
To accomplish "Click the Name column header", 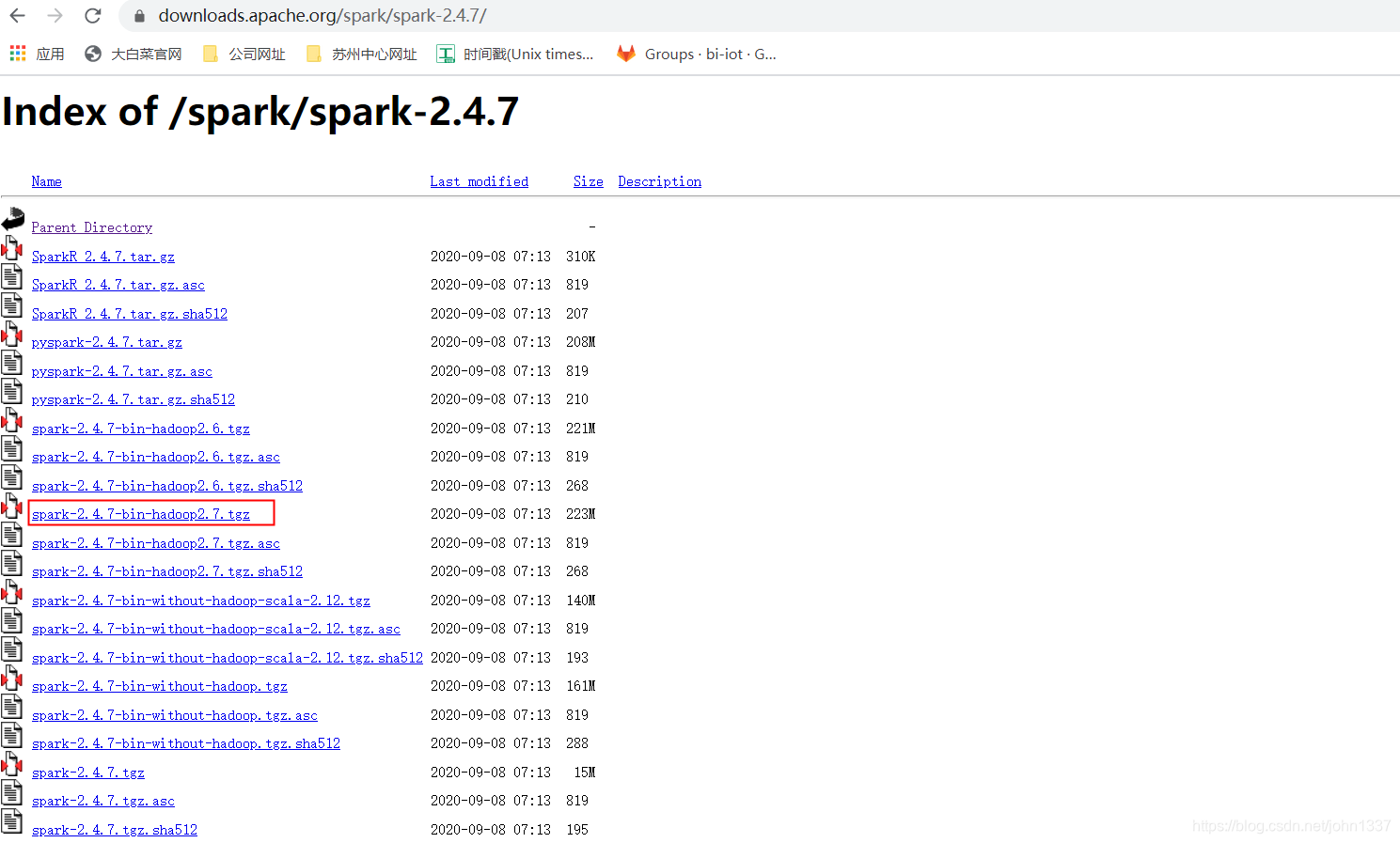I will click(46, 180).
